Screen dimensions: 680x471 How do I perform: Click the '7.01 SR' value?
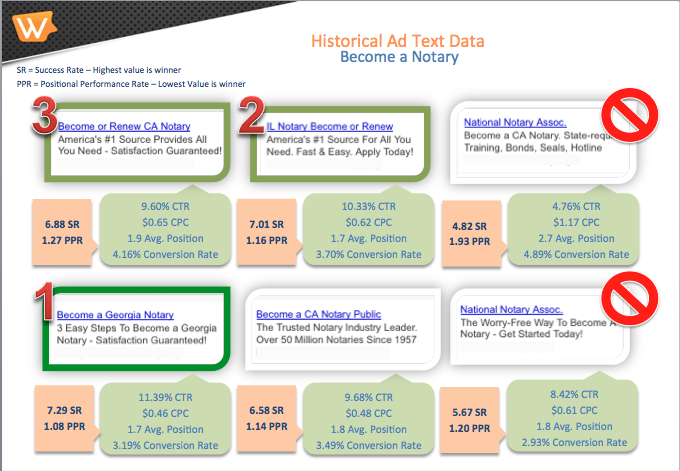266,225
